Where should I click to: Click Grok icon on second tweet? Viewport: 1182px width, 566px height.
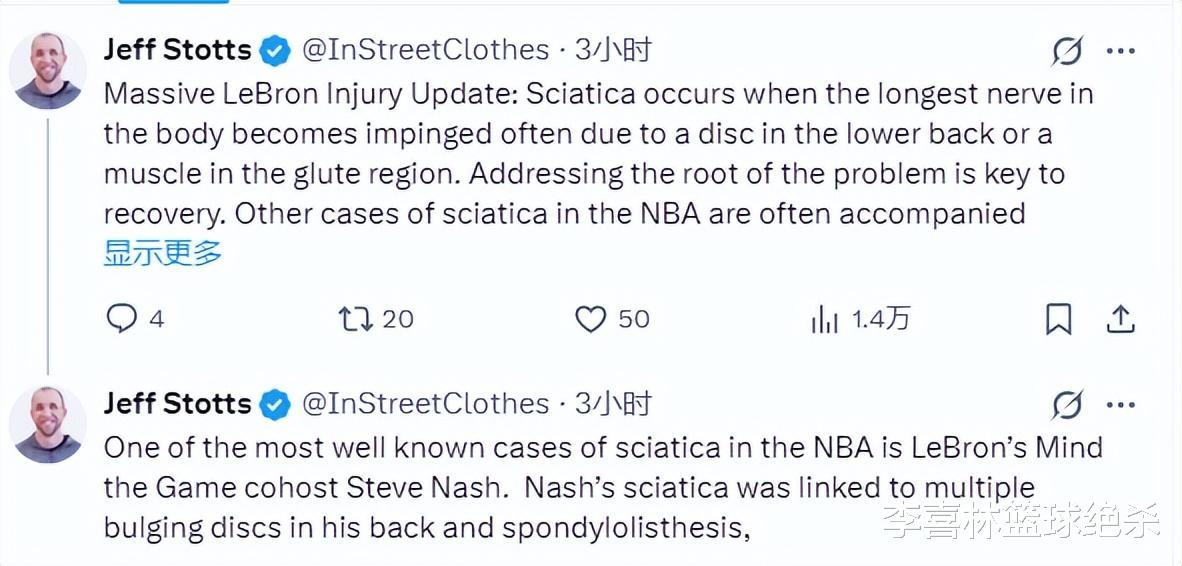point(1068,404)
